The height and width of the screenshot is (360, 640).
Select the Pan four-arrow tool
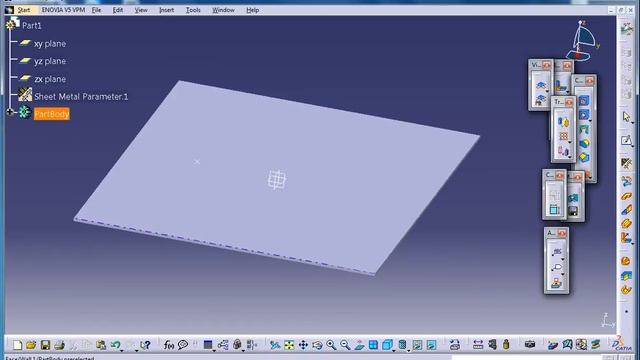point(303,345)
